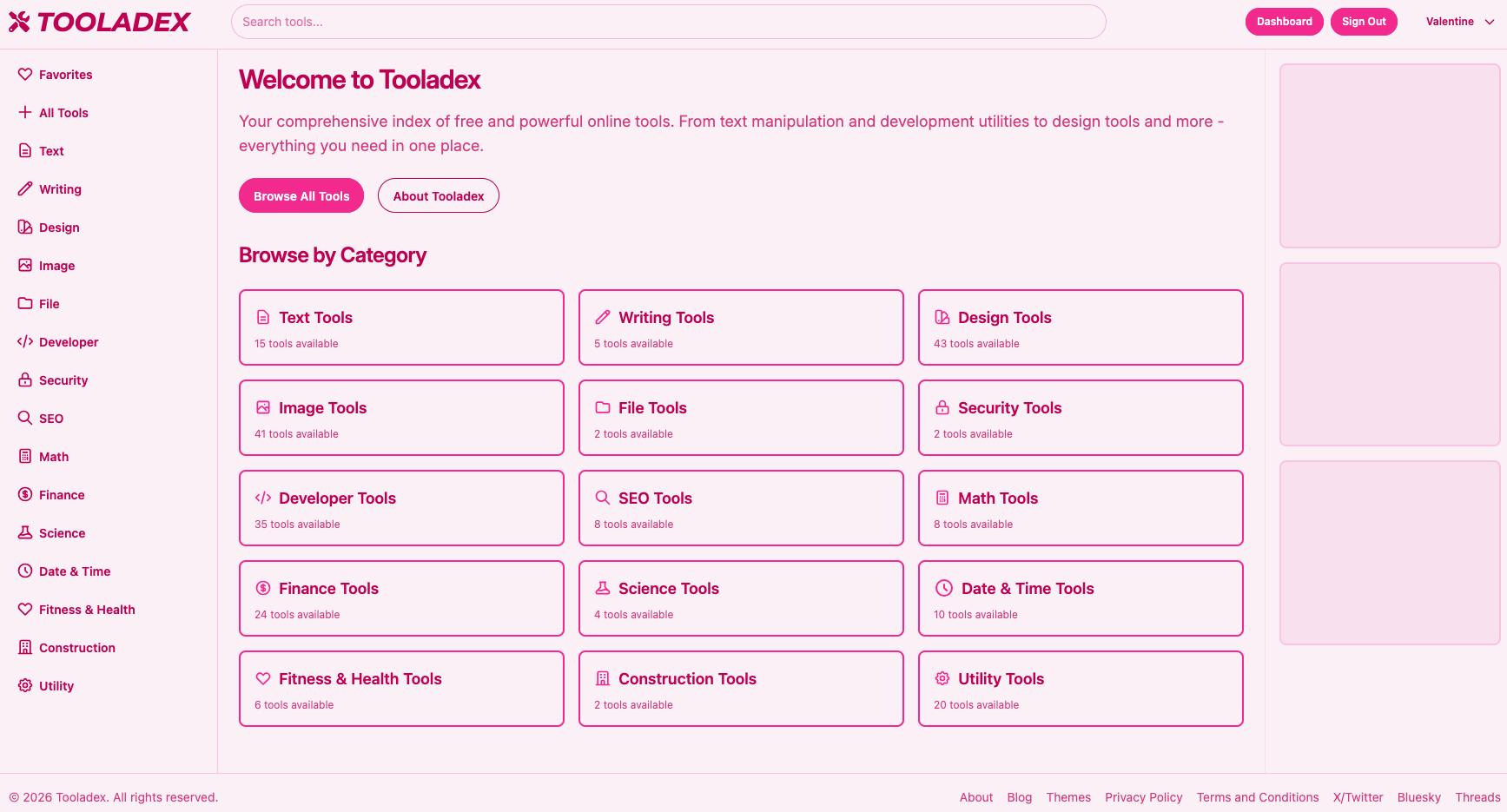Screen dimensions: 1507x812
Task: Click the Favorites heart icon in sidebar
Action: [25, 75]
